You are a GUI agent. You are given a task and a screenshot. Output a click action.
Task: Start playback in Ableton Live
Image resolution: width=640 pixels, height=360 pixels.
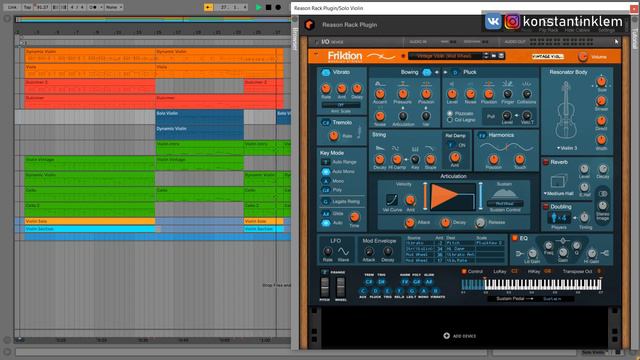(x=258, y=7)
